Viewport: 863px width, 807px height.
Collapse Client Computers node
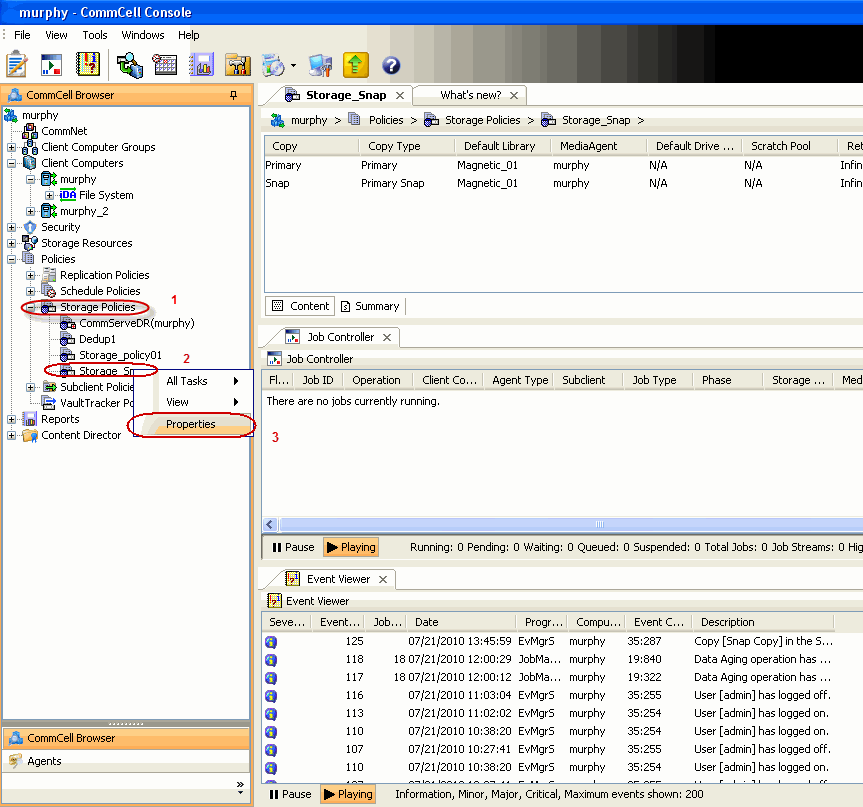pyautogui.click(x=11, y=163)
